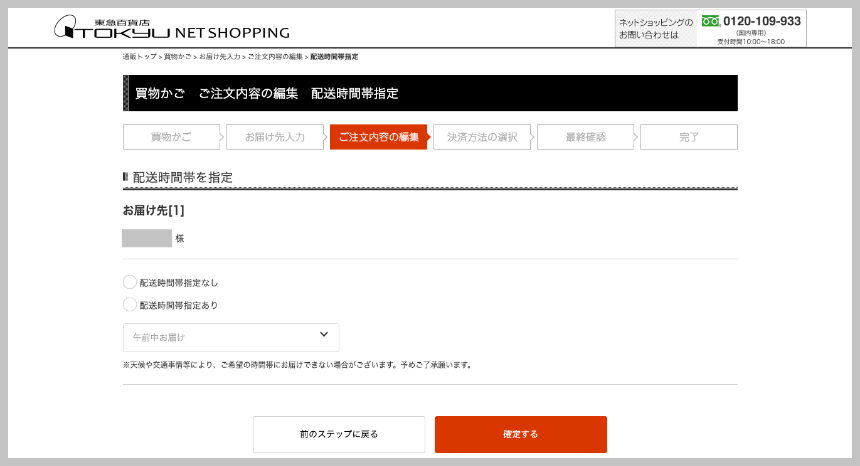This screenshot has width=860, height=466.
Task: Click the Tokyu Net Shopping logo
Action: [x=172, y=27]
